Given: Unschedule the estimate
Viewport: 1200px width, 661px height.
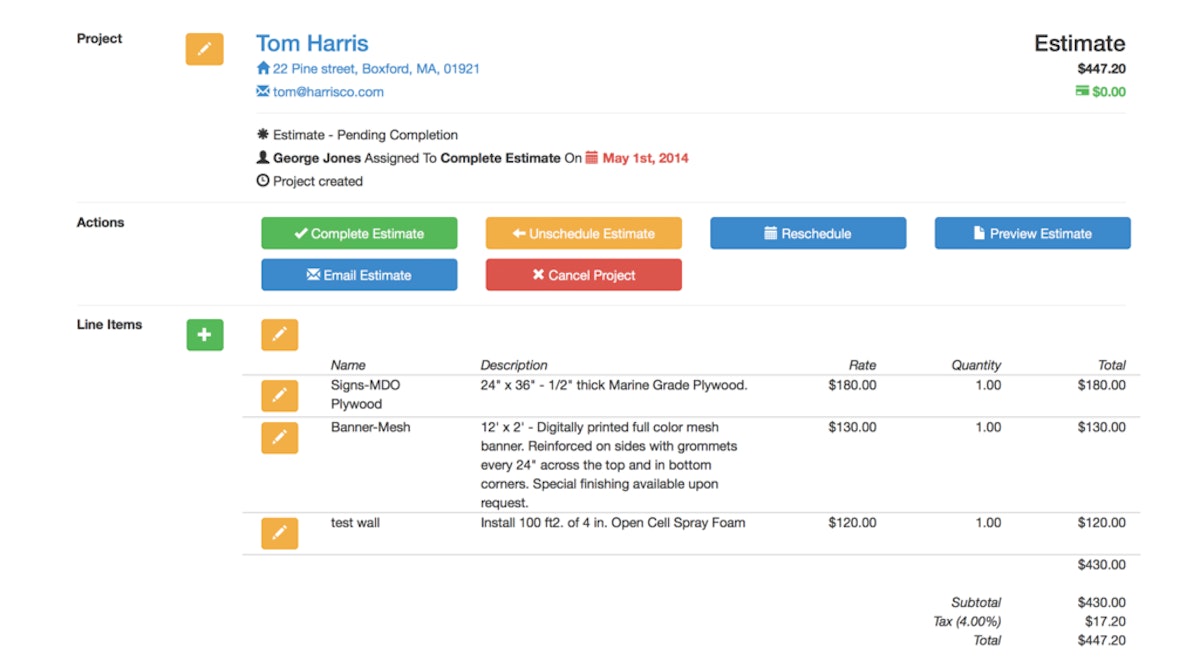Looking at the screenshot, I should pos(583,233).
